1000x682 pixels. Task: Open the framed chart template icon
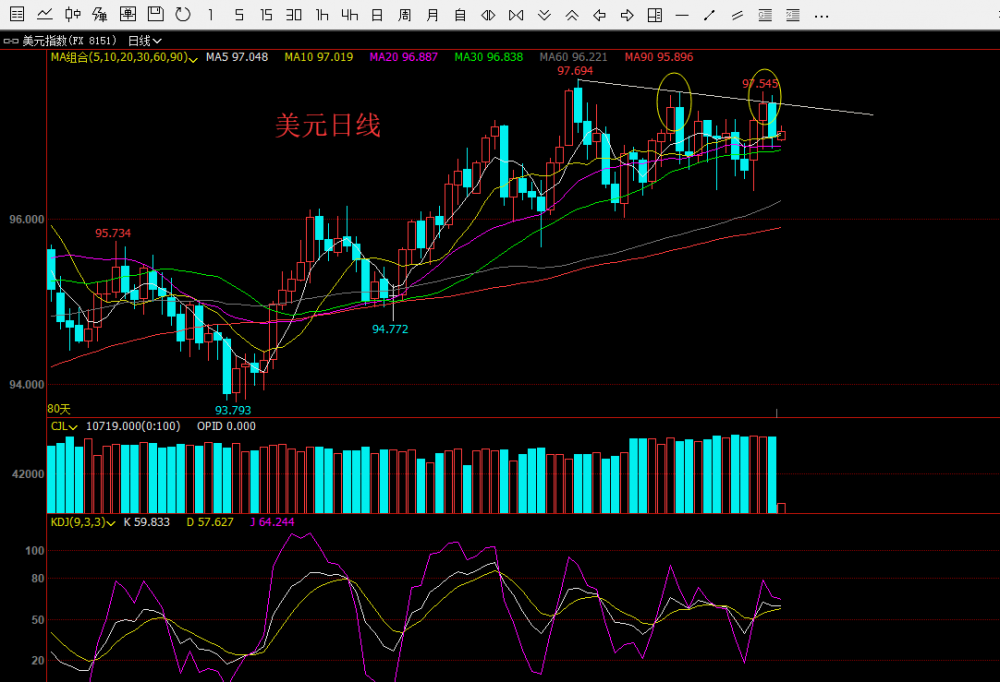(x=128, y=14)
